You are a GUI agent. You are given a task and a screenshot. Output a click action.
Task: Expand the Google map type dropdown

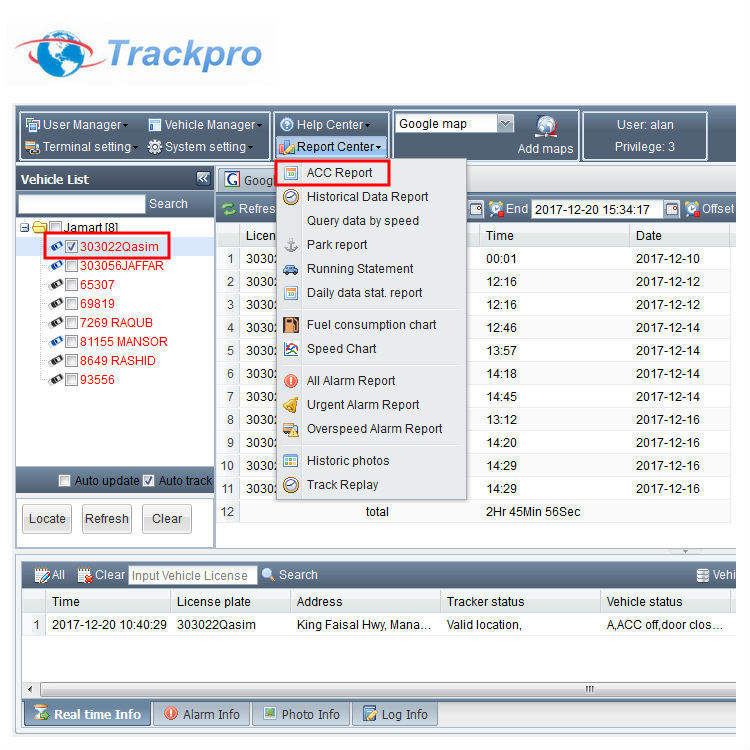pyautogui.click(x=505, y=124)
